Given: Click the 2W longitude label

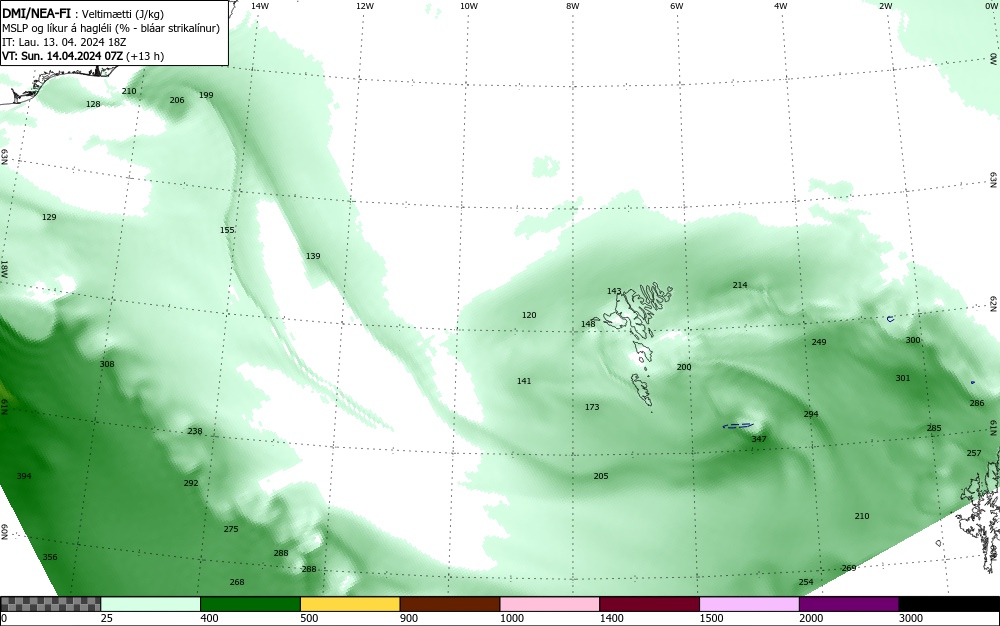Looking at the screenshot, I should [x=885, y=6].
